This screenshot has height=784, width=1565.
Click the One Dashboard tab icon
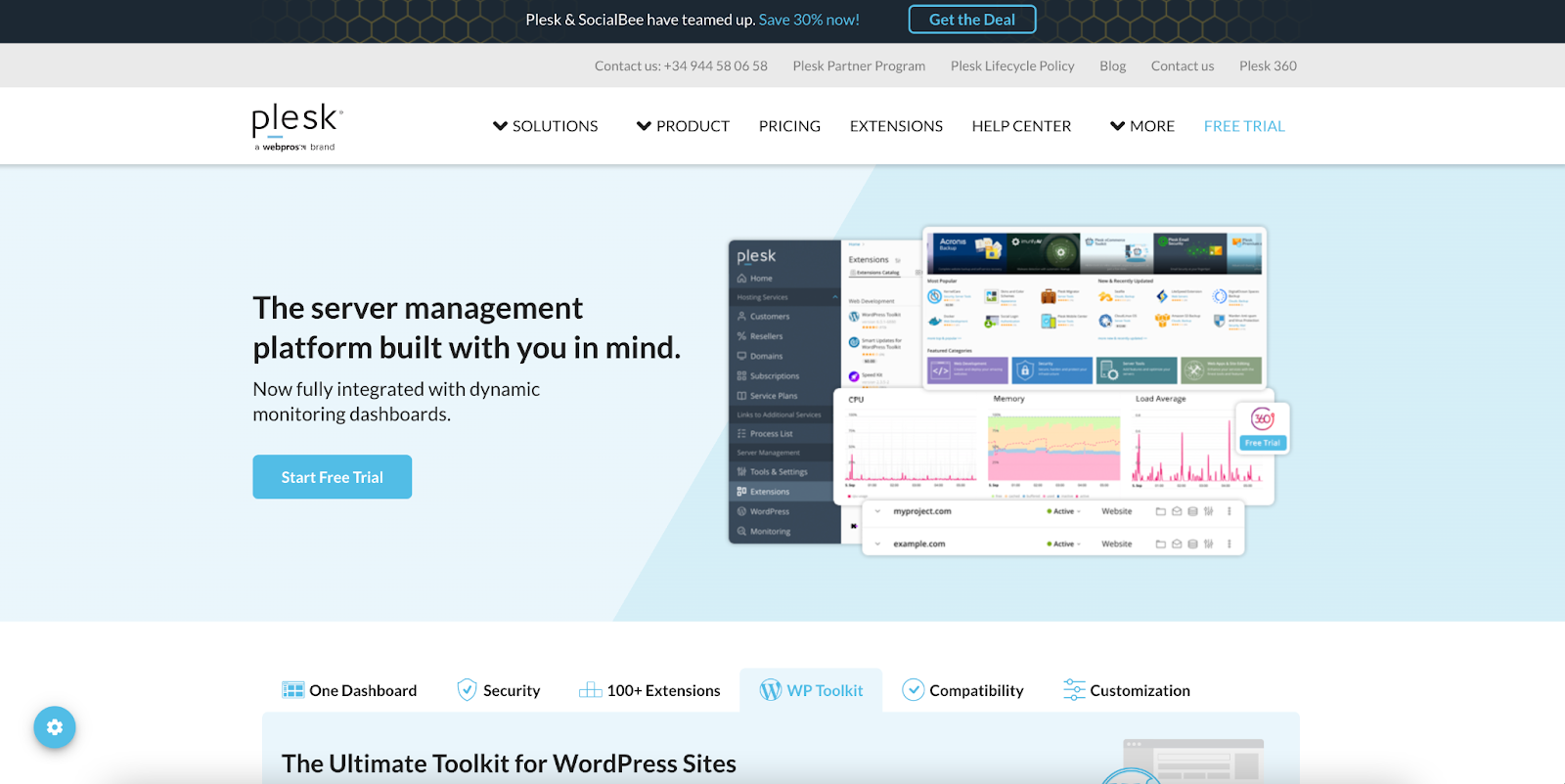[292, 690]
